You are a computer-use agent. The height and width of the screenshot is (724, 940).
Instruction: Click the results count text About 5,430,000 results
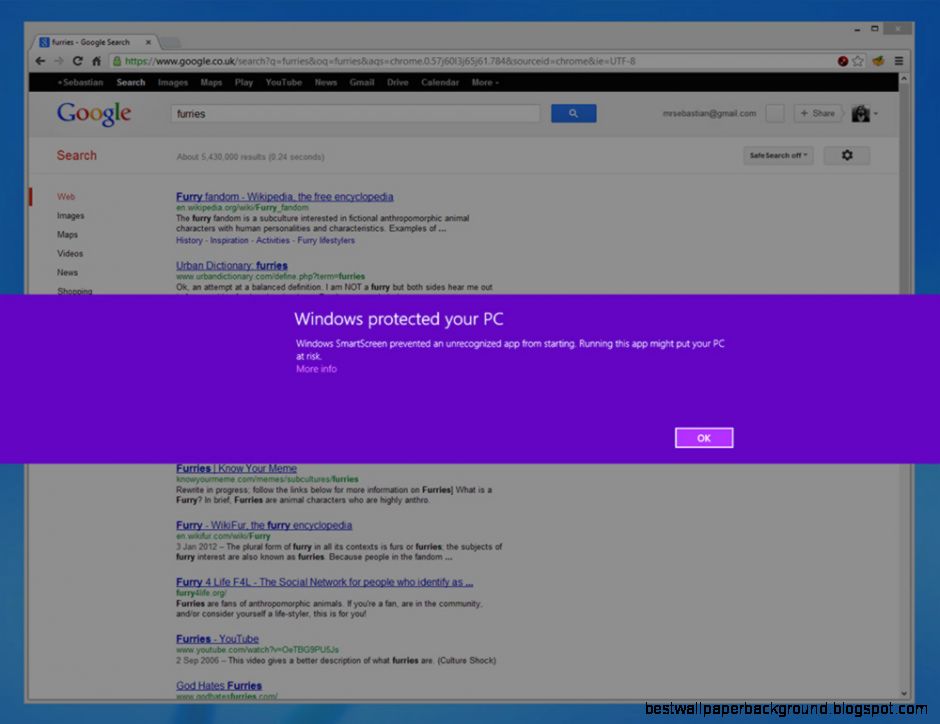250,157
